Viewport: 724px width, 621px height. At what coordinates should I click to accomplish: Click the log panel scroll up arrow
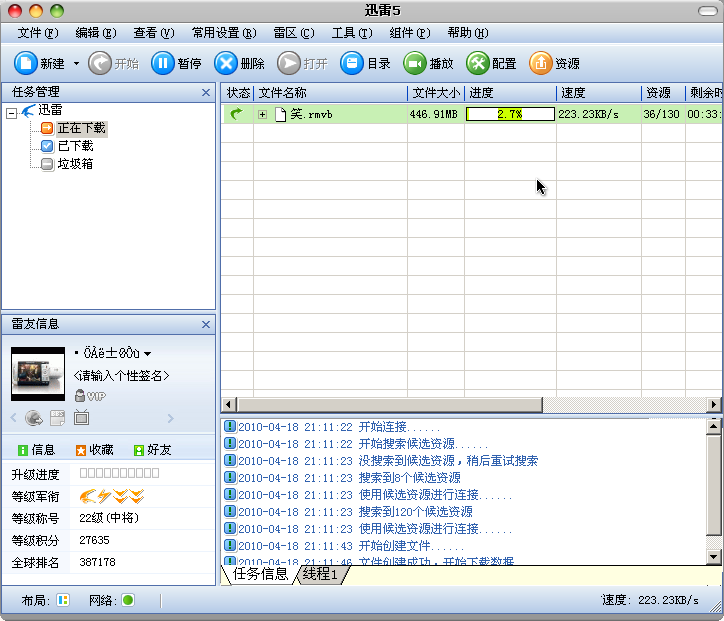[713, 426]
